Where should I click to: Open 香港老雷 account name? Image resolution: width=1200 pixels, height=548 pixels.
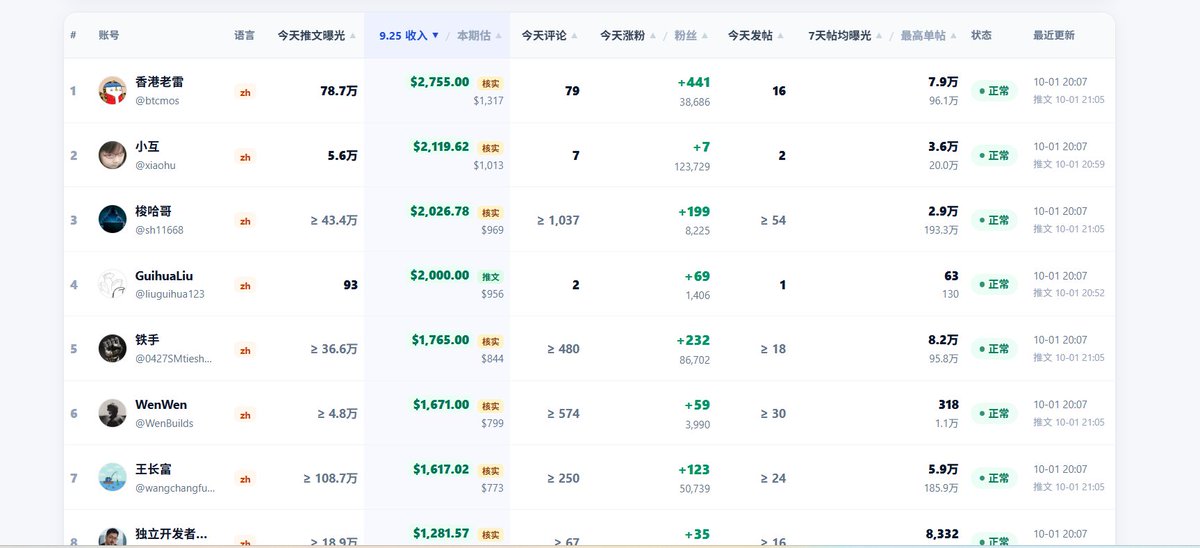159,82
